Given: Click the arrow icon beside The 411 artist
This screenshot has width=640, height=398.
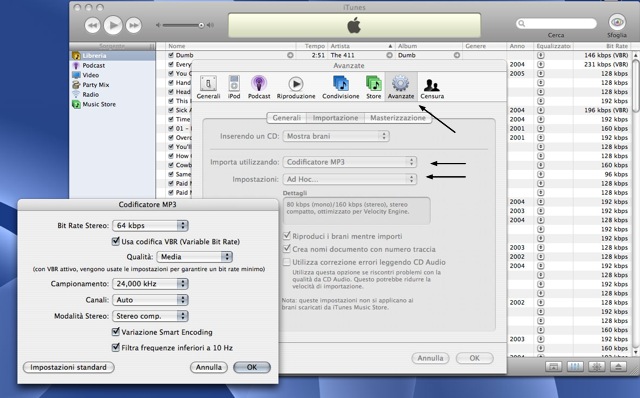Looking at the screenshot, I should (389, 55).
